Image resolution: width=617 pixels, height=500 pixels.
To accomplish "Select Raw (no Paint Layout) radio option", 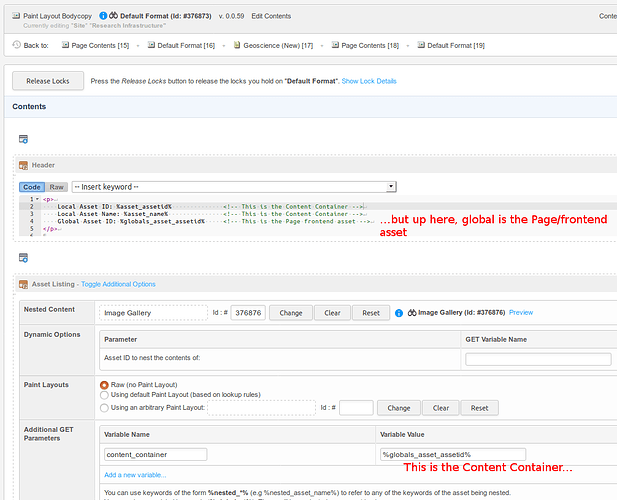I will [x=104, y=384].
